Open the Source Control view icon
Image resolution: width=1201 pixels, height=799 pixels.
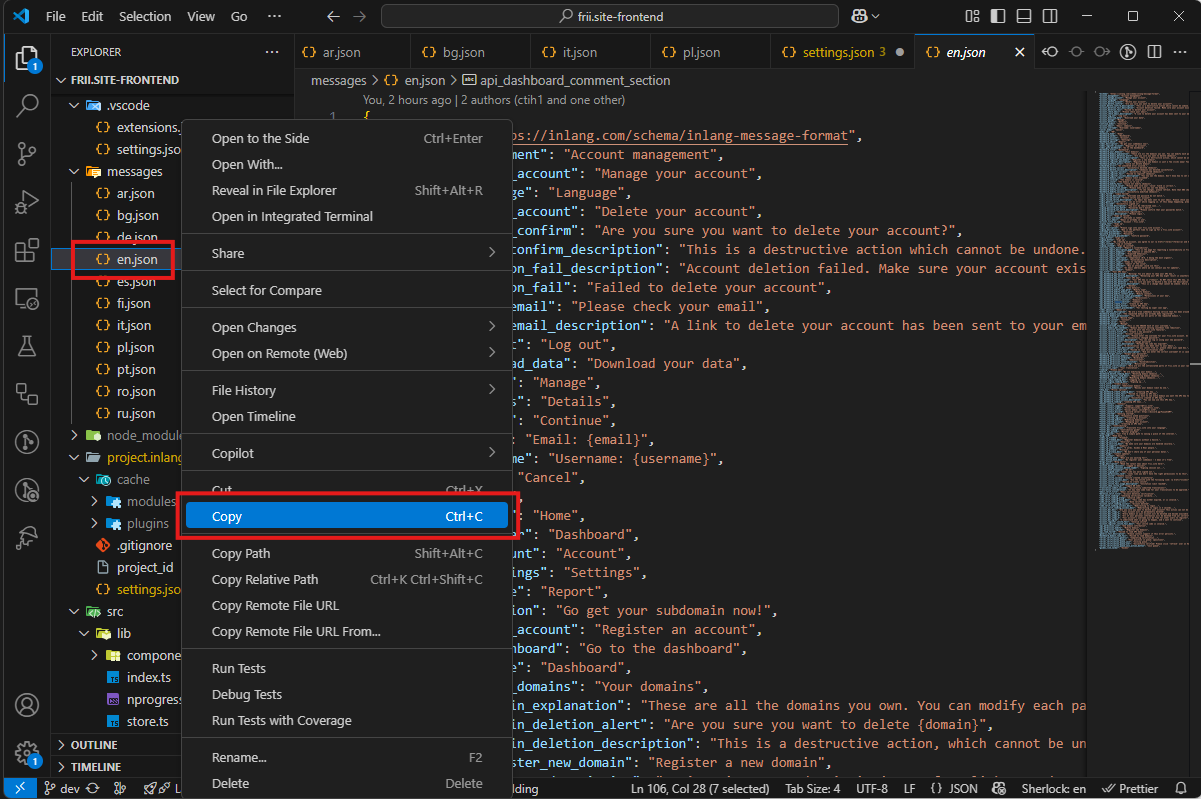tap(27, 153)
